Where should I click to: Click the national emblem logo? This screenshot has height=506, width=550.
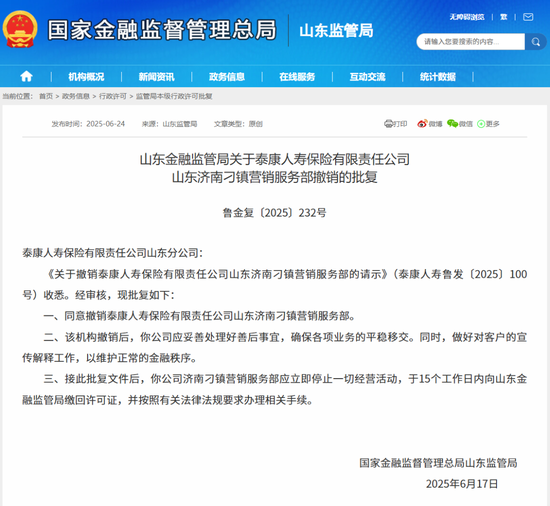[x=20, y=29]
